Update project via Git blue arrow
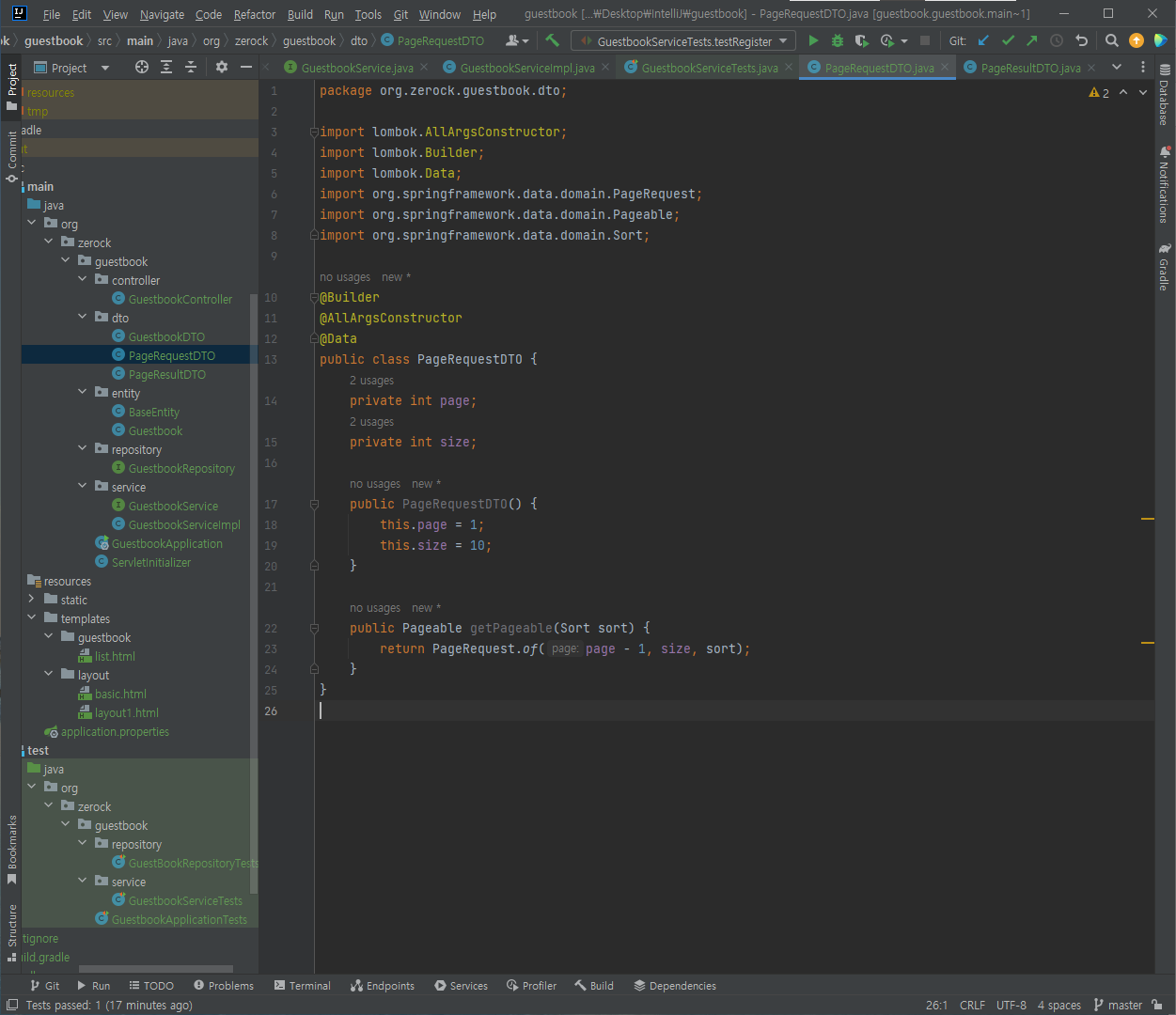The image size is (1176, 1015). point(983,40)
